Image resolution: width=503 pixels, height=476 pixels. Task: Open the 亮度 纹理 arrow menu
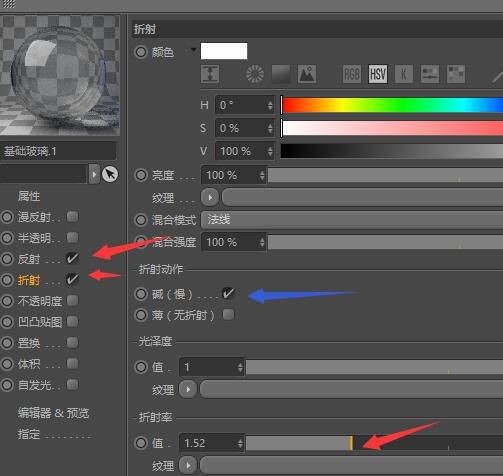coord(210,197)
